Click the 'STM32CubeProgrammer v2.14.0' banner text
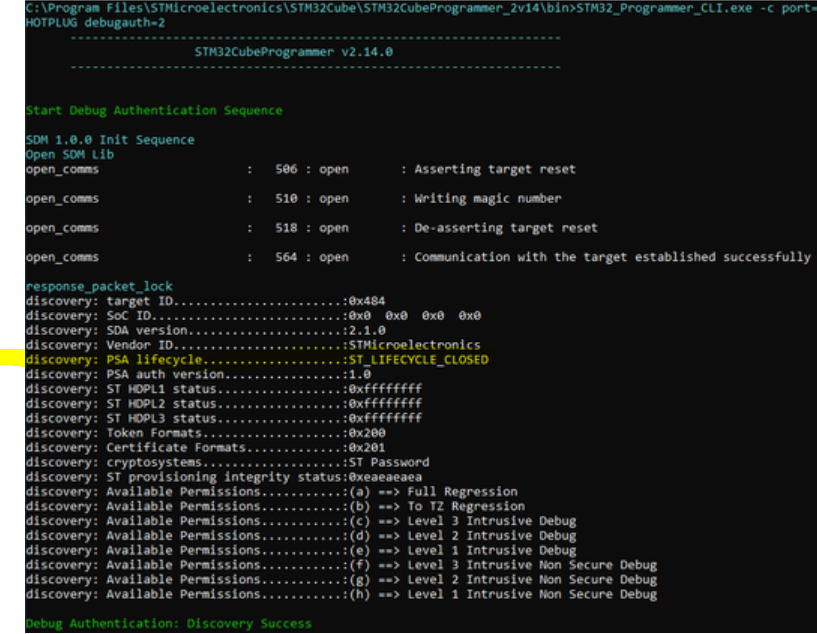This screenshot has width=817, height=634. 293,52
